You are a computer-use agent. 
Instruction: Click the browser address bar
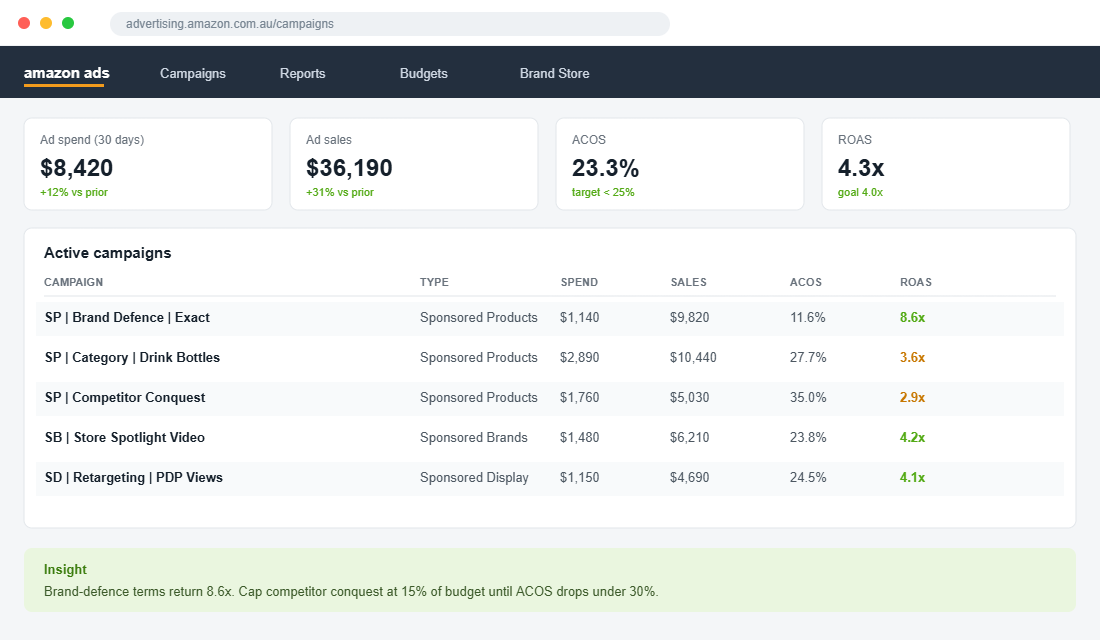[x=389, y=24]
